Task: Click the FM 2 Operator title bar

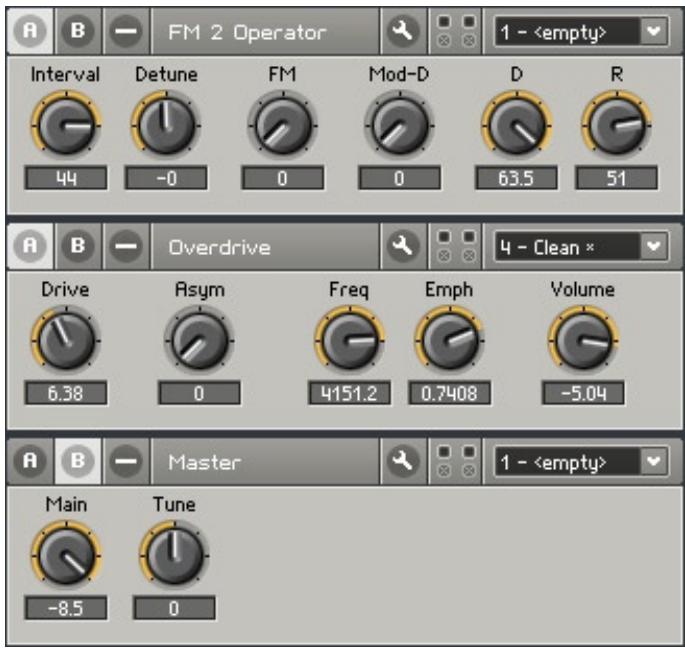Action: coord(265,31)
